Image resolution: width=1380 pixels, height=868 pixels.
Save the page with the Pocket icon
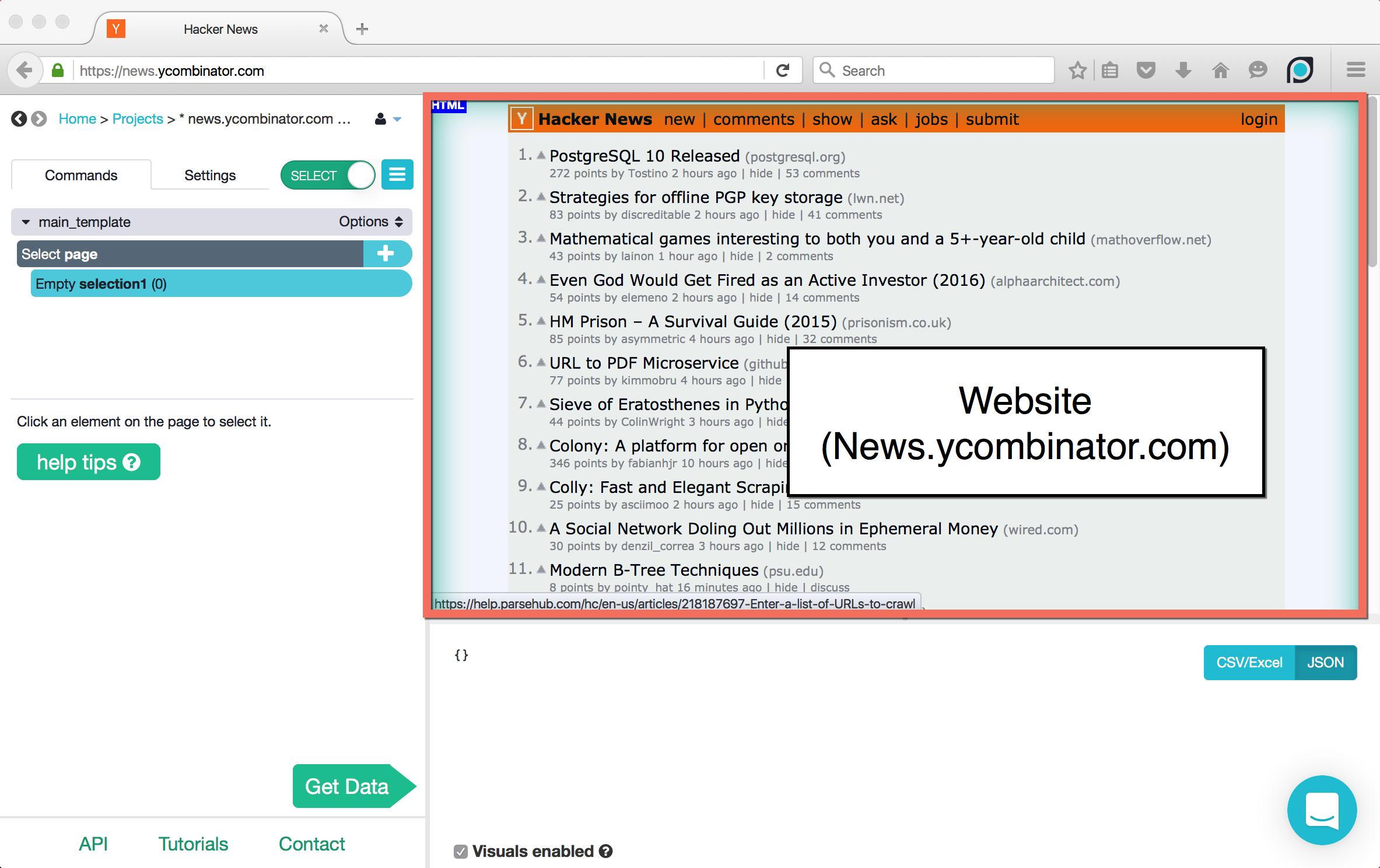(1146, 70)
